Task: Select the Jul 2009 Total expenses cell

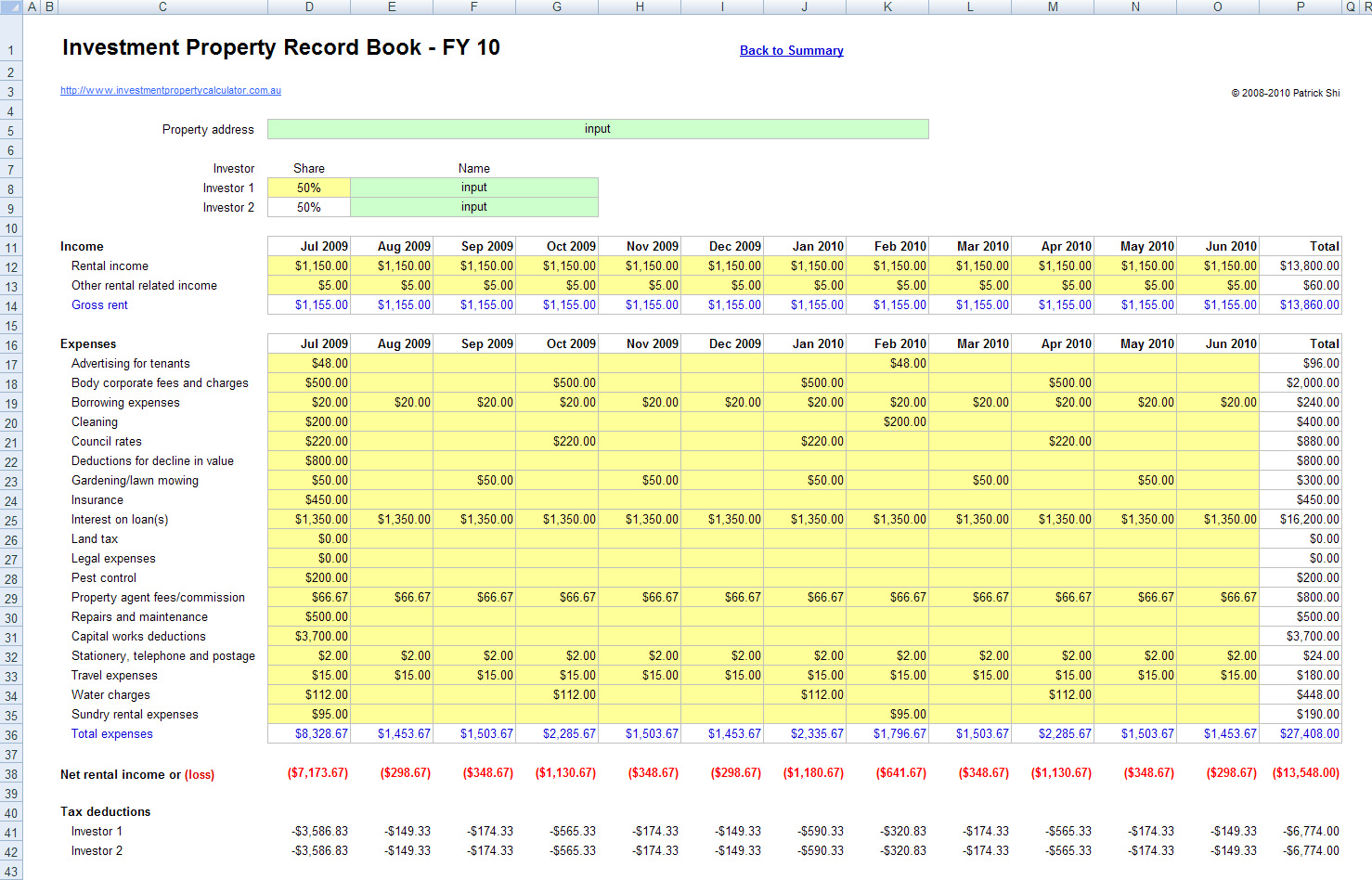Action: click(308, 733)
